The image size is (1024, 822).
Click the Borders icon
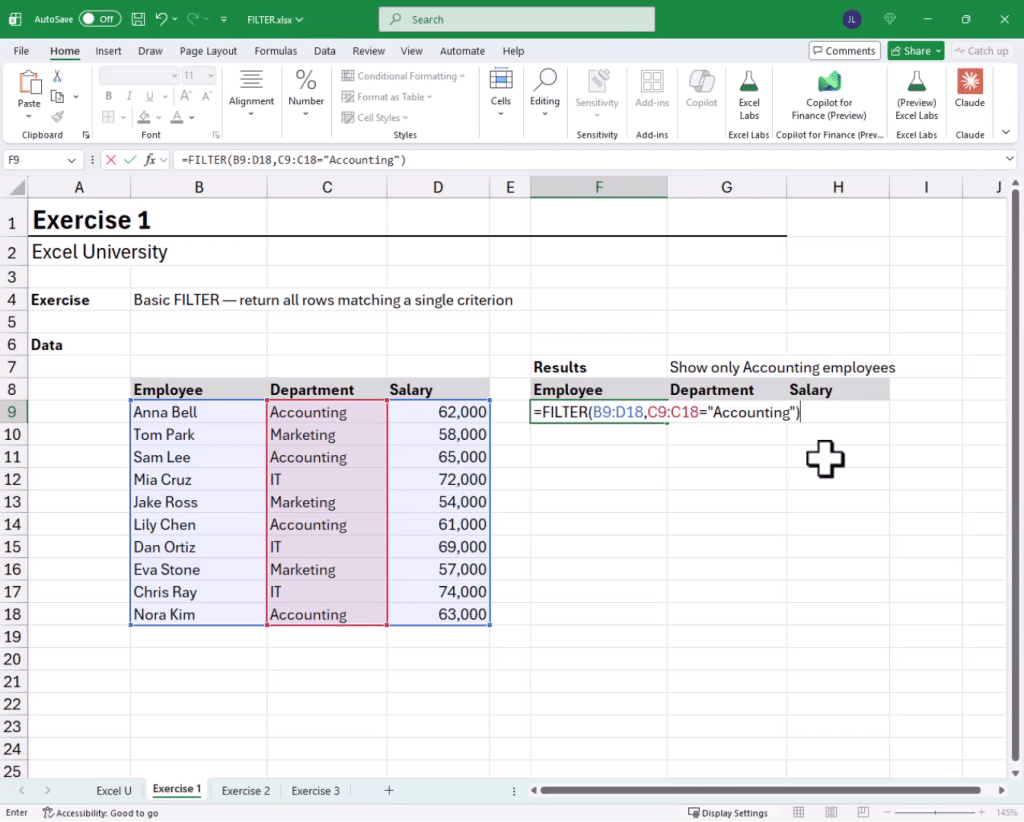[108, 118]
